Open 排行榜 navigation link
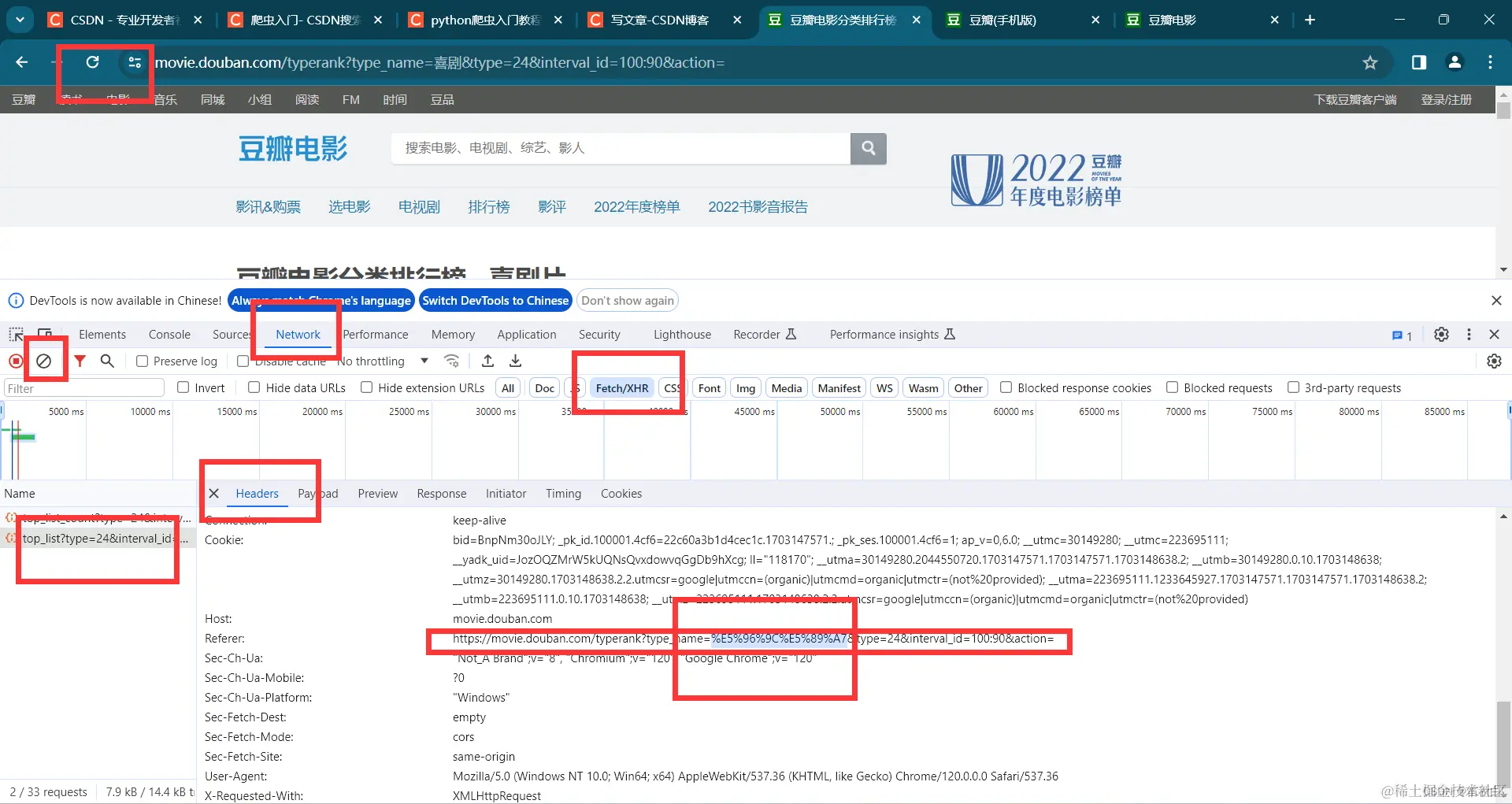Viewport: 1512px width, 804px height. [x=489, y=206]
